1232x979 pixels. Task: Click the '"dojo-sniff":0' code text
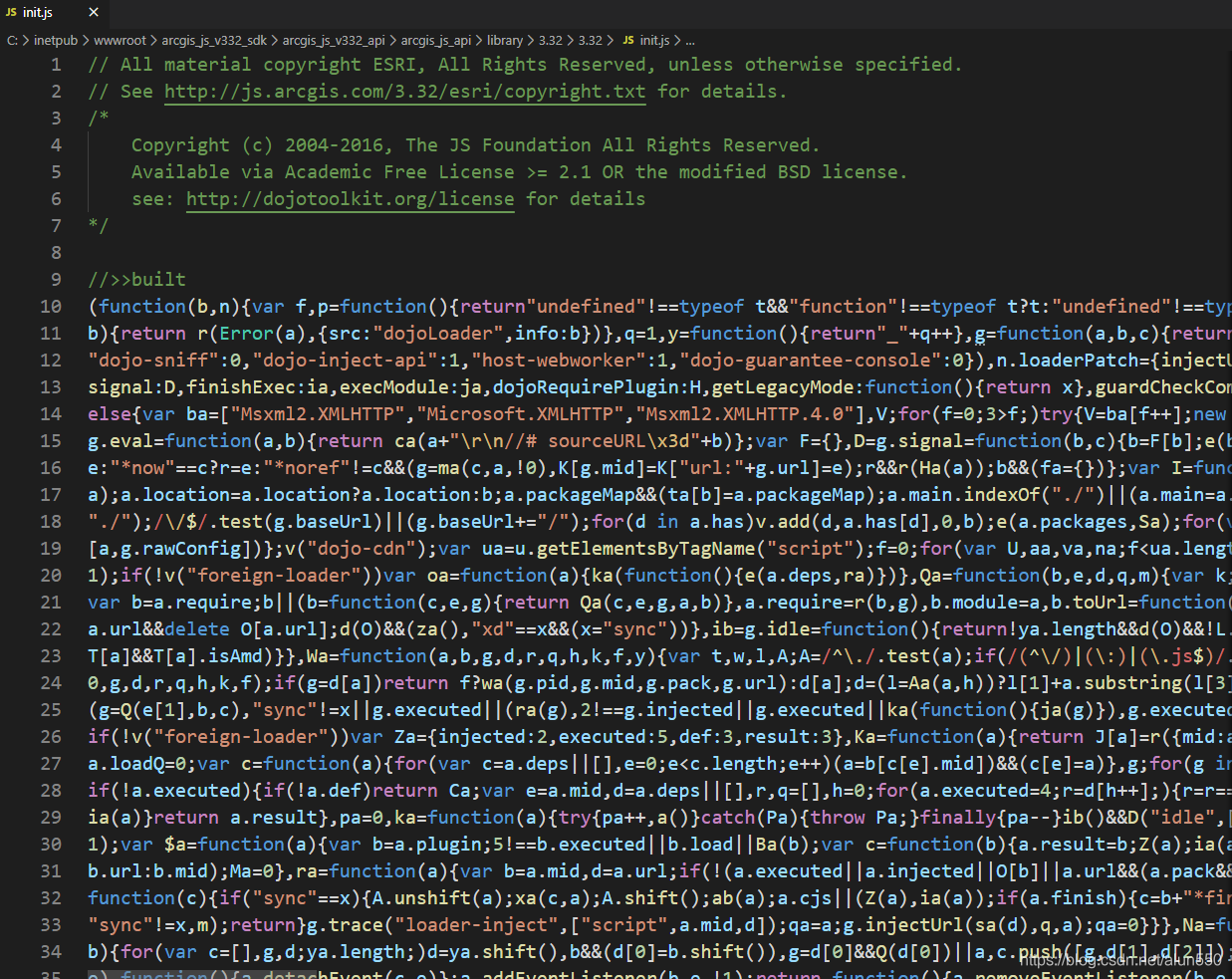164,361
